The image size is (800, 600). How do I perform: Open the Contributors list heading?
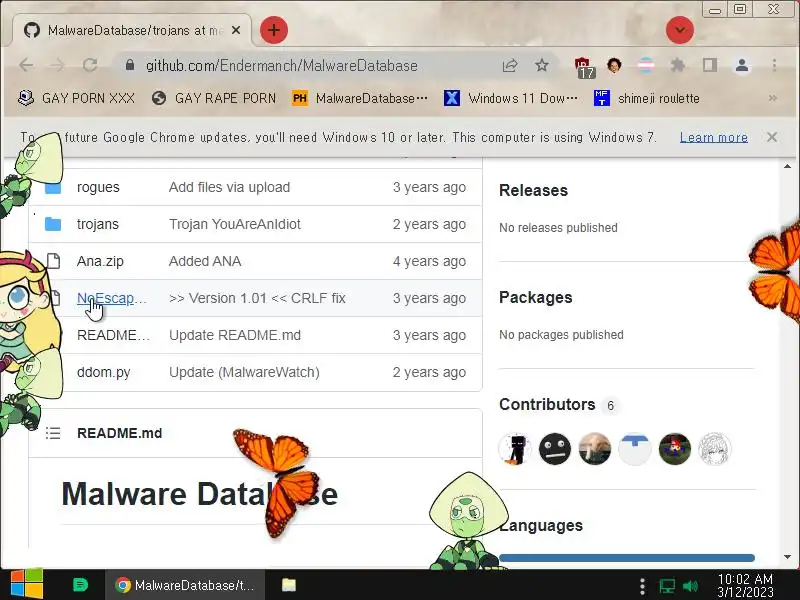coord(547,405)
